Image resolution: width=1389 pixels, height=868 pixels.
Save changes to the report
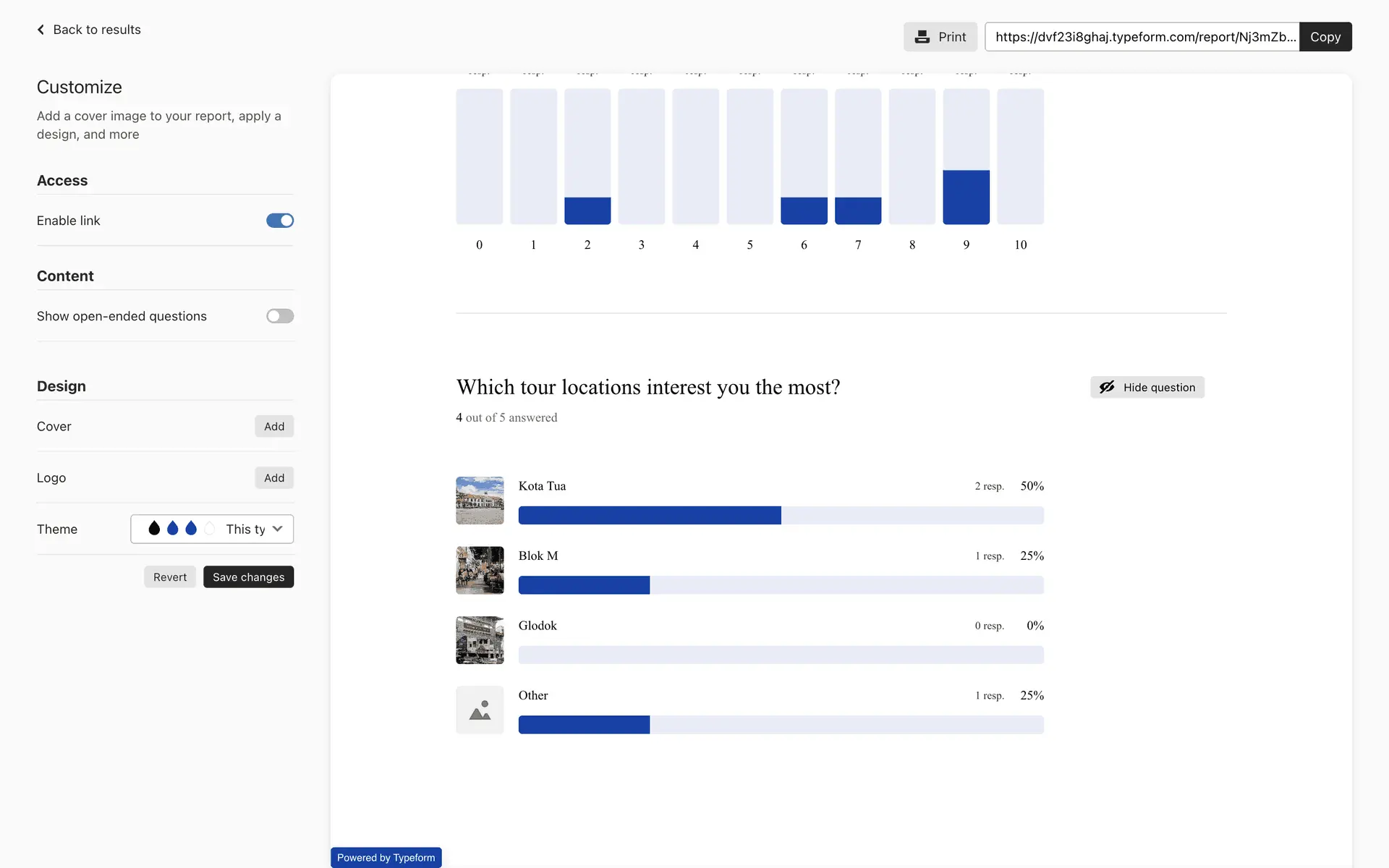click(248, 577)
